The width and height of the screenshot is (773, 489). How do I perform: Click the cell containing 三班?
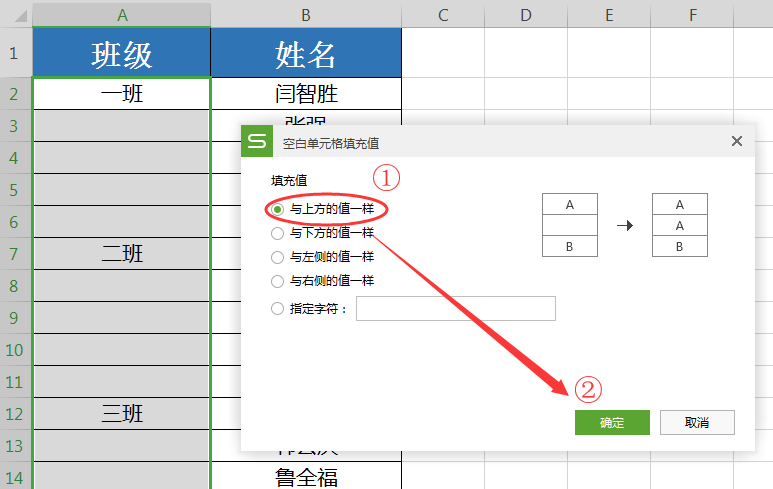(x=122, y=414)
